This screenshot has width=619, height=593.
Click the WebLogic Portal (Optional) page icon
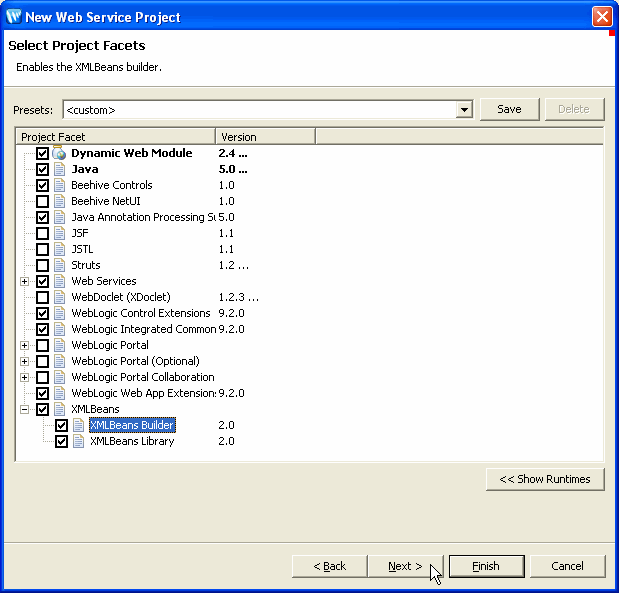coord(60,361)
